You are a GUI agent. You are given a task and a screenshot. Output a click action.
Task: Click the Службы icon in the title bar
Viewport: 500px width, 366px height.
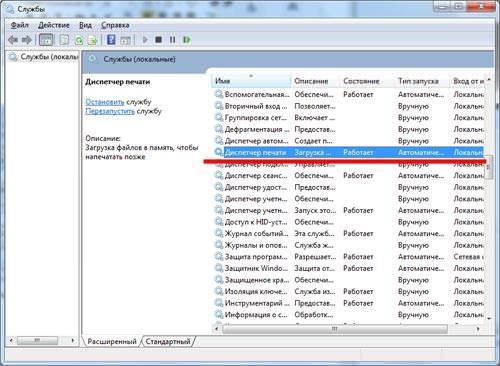coord(9,10)
